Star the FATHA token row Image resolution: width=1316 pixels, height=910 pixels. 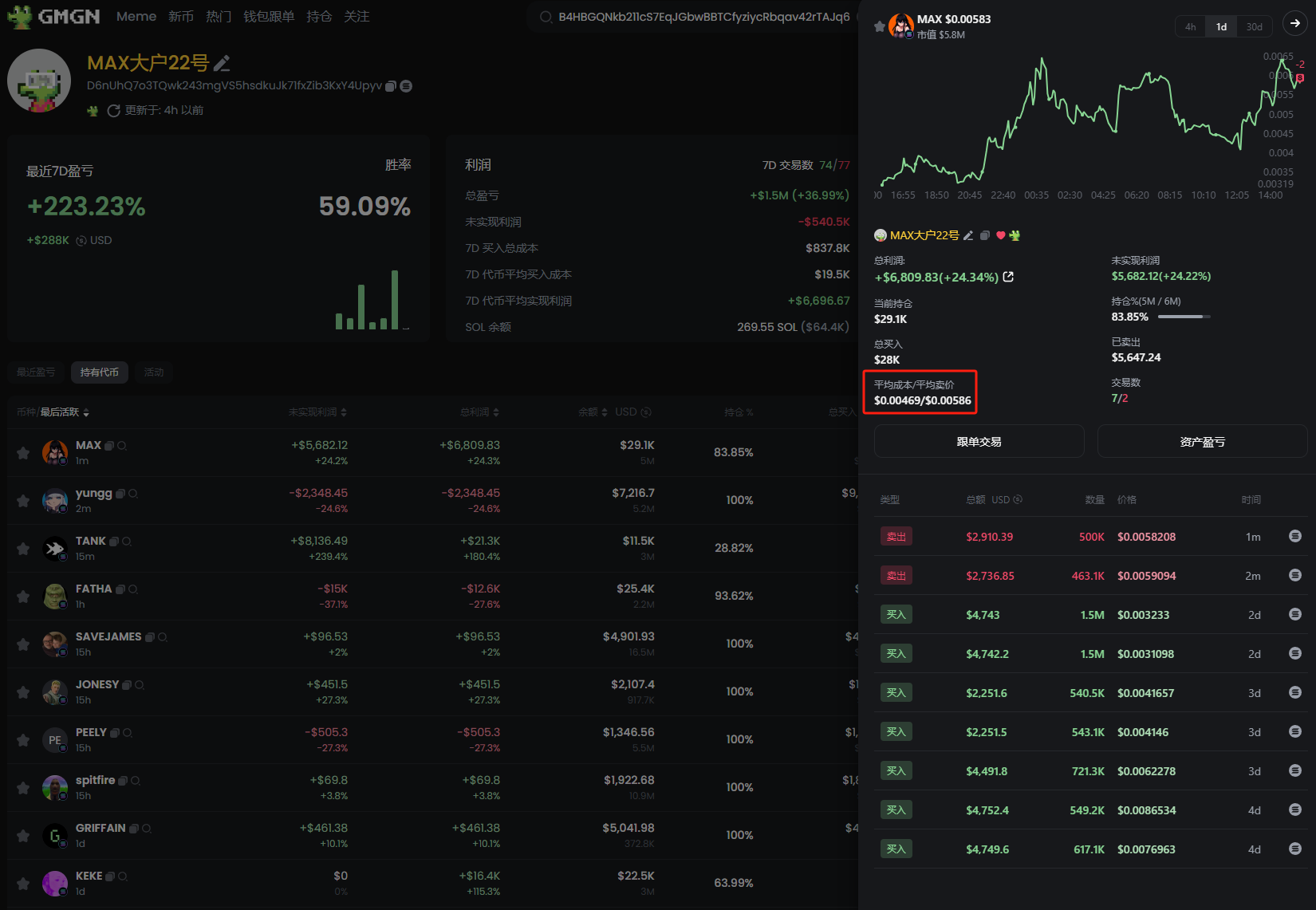point(23,597)
